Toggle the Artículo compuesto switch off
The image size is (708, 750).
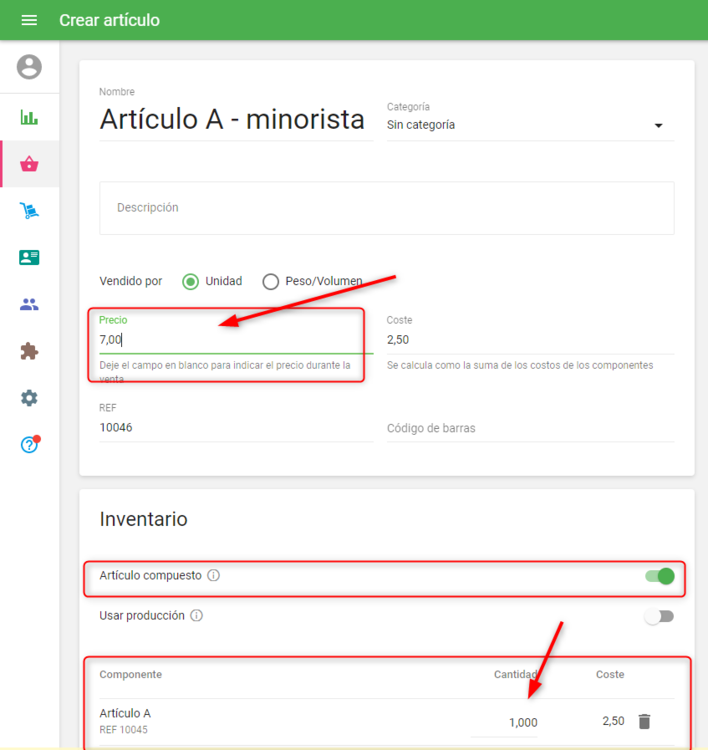click(x=660, y=576)
